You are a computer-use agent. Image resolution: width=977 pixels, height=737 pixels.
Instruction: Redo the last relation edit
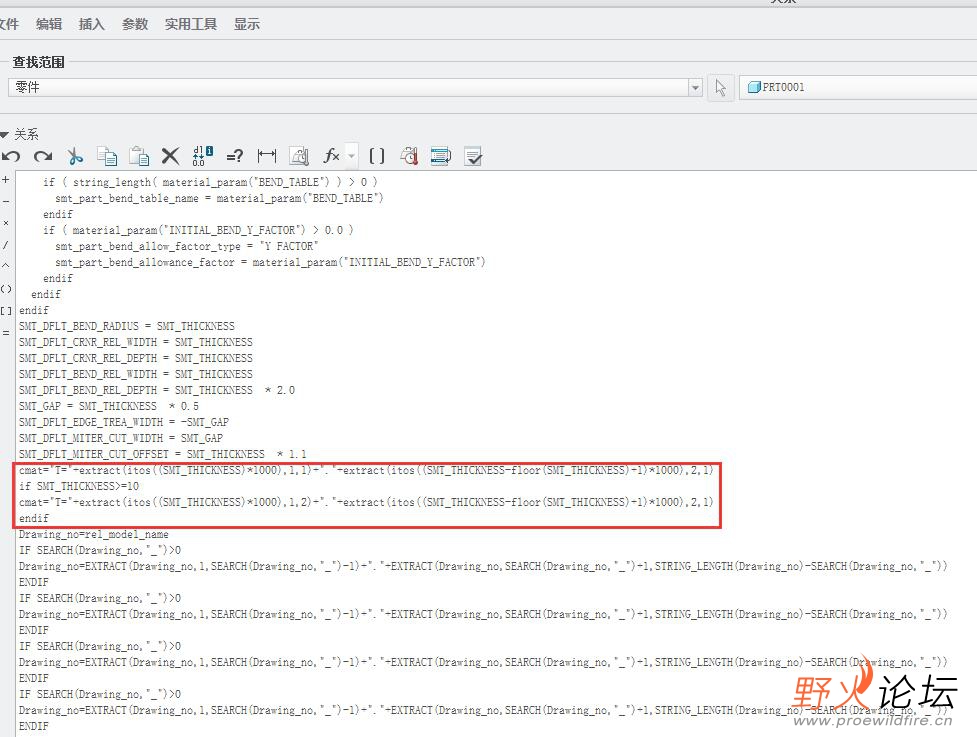click(x=43, y=156)
